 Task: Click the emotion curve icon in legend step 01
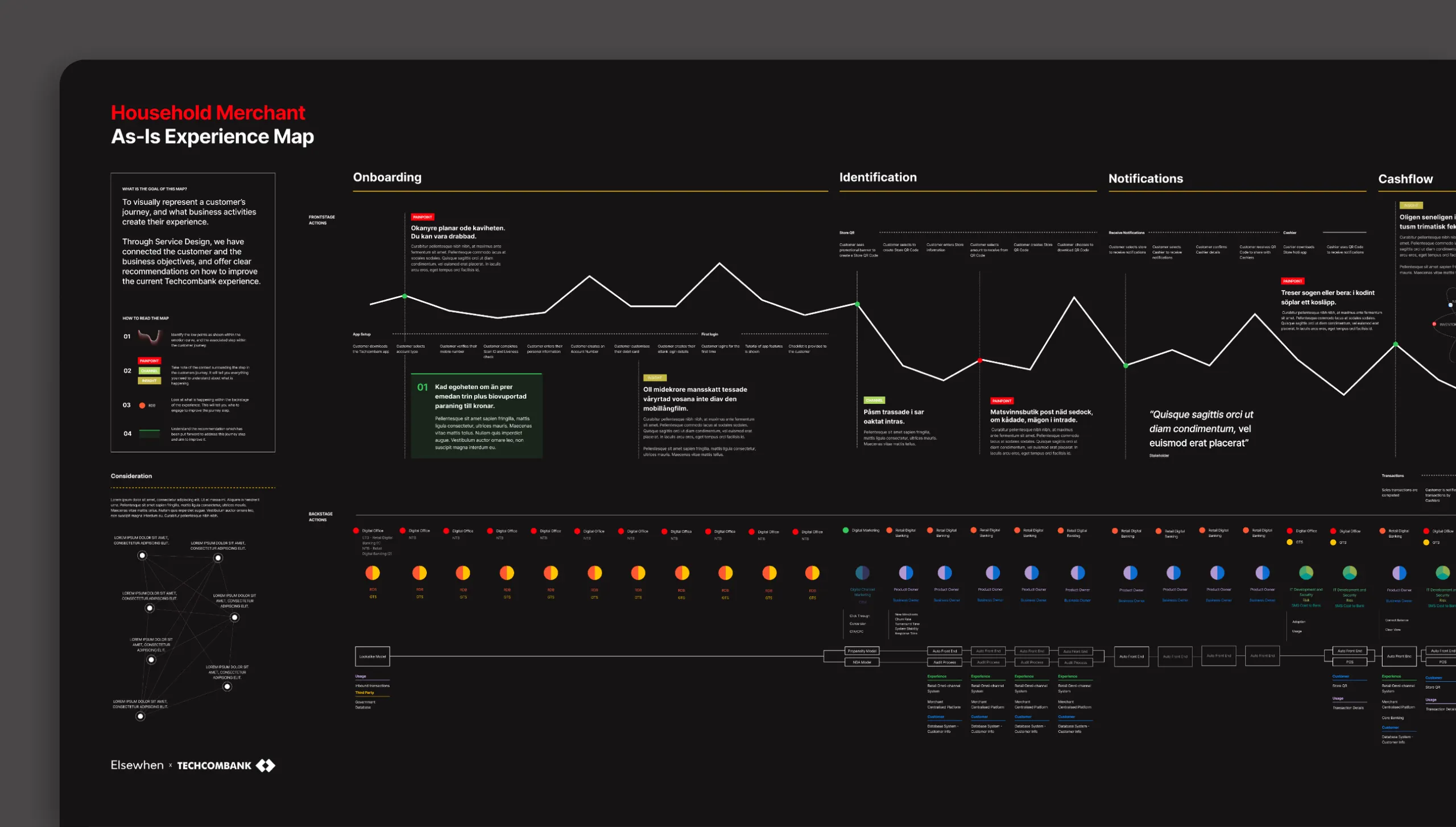point(150,337)
